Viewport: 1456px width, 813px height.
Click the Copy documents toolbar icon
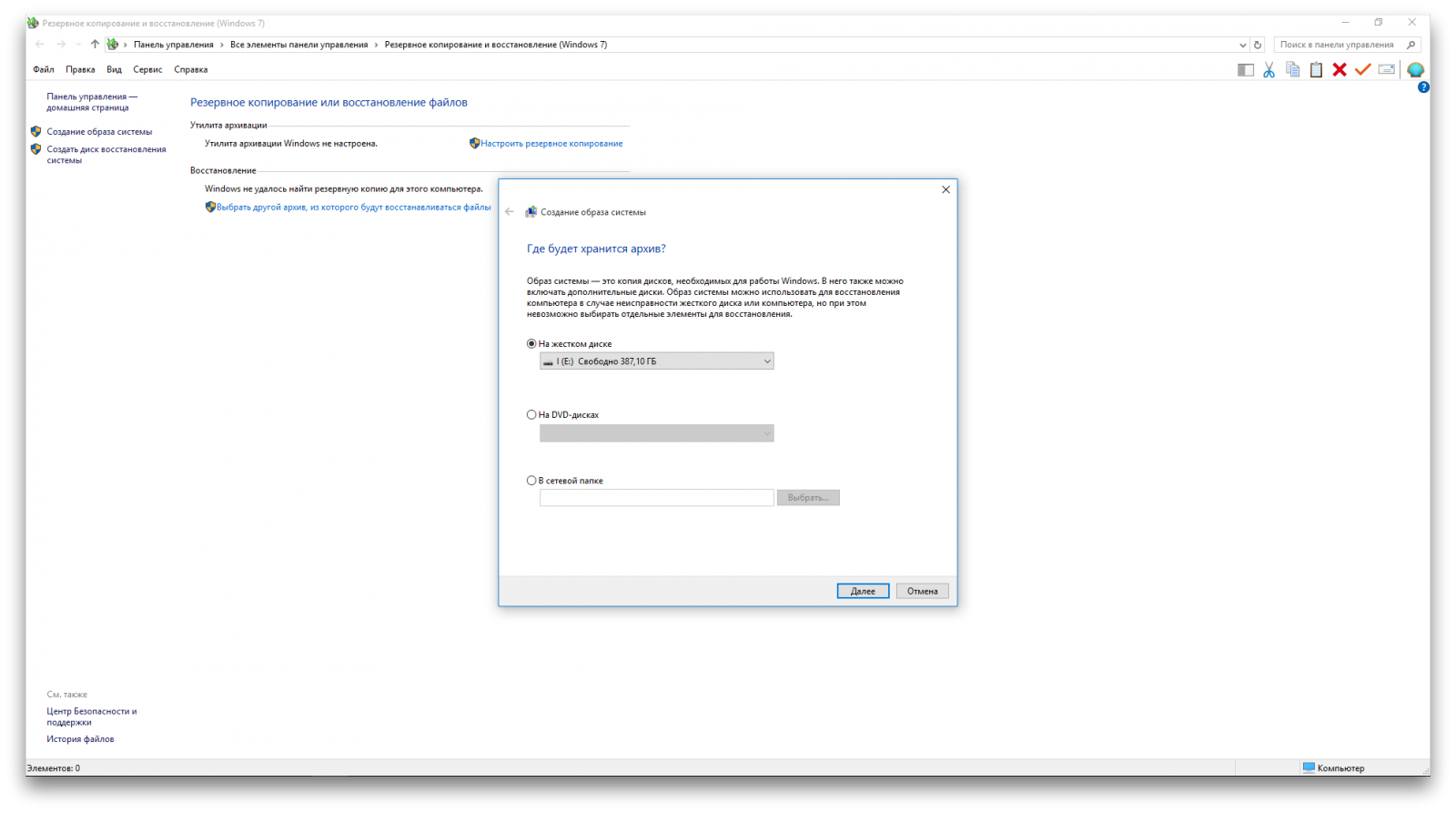click(x=1292, y=70)
